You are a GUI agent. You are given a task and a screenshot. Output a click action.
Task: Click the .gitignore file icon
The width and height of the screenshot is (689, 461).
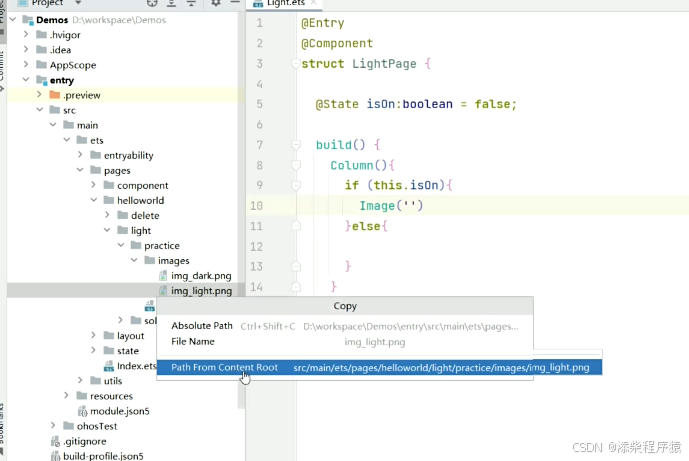[x=55, y=441]
